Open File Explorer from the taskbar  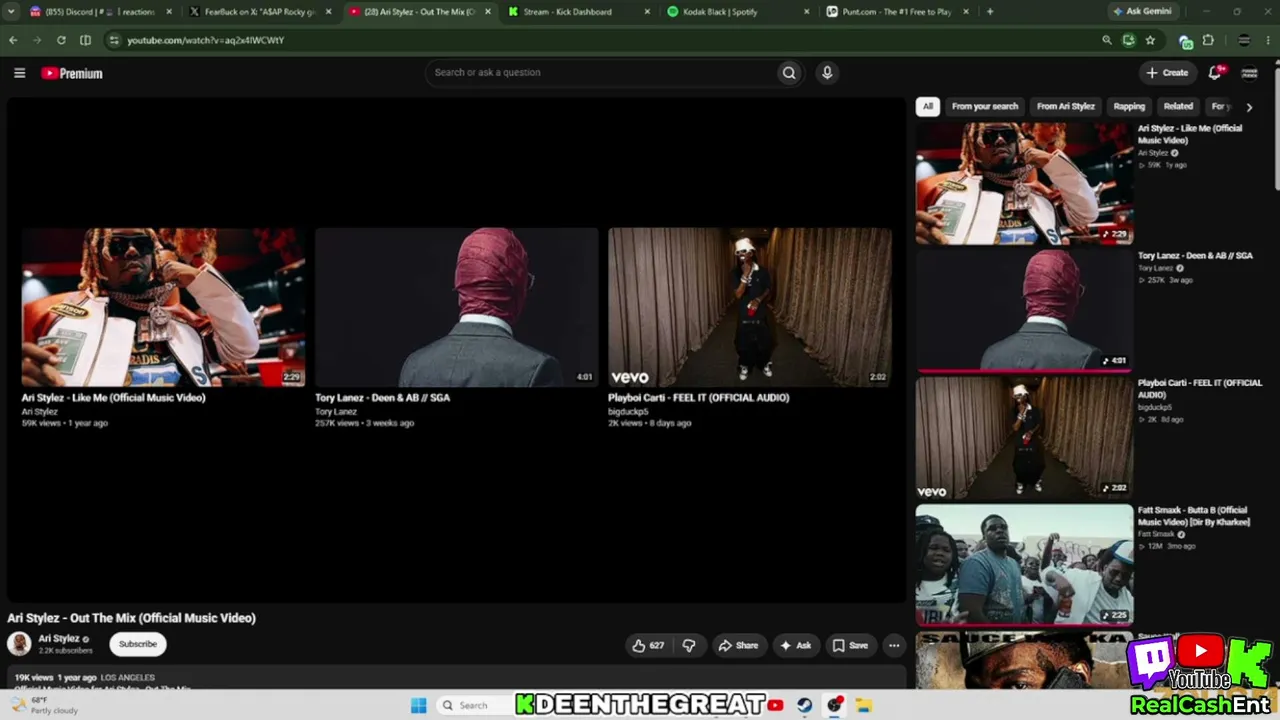pos(863,705)
